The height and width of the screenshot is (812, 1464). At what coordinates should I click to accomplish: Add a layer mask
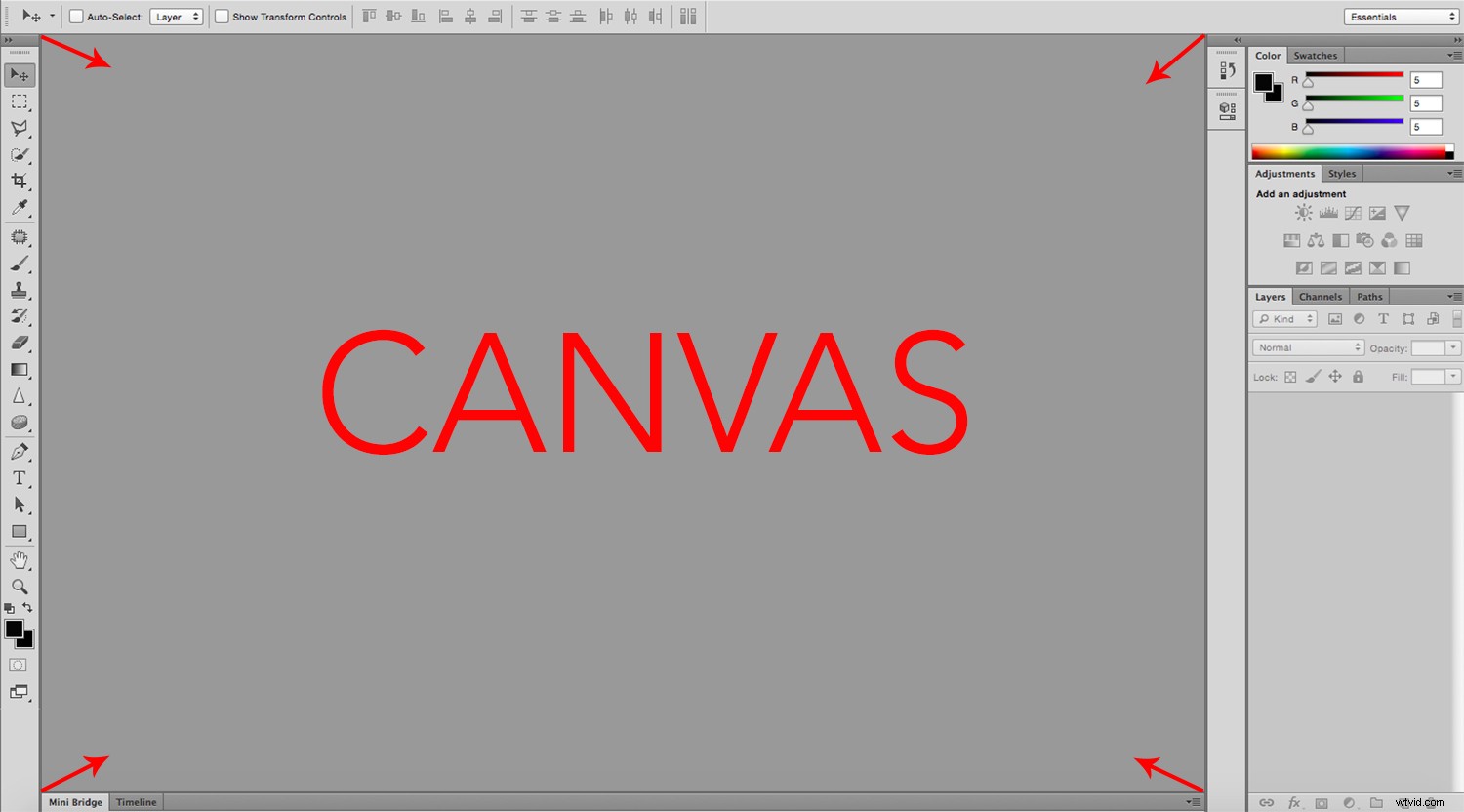[1322, 803]
